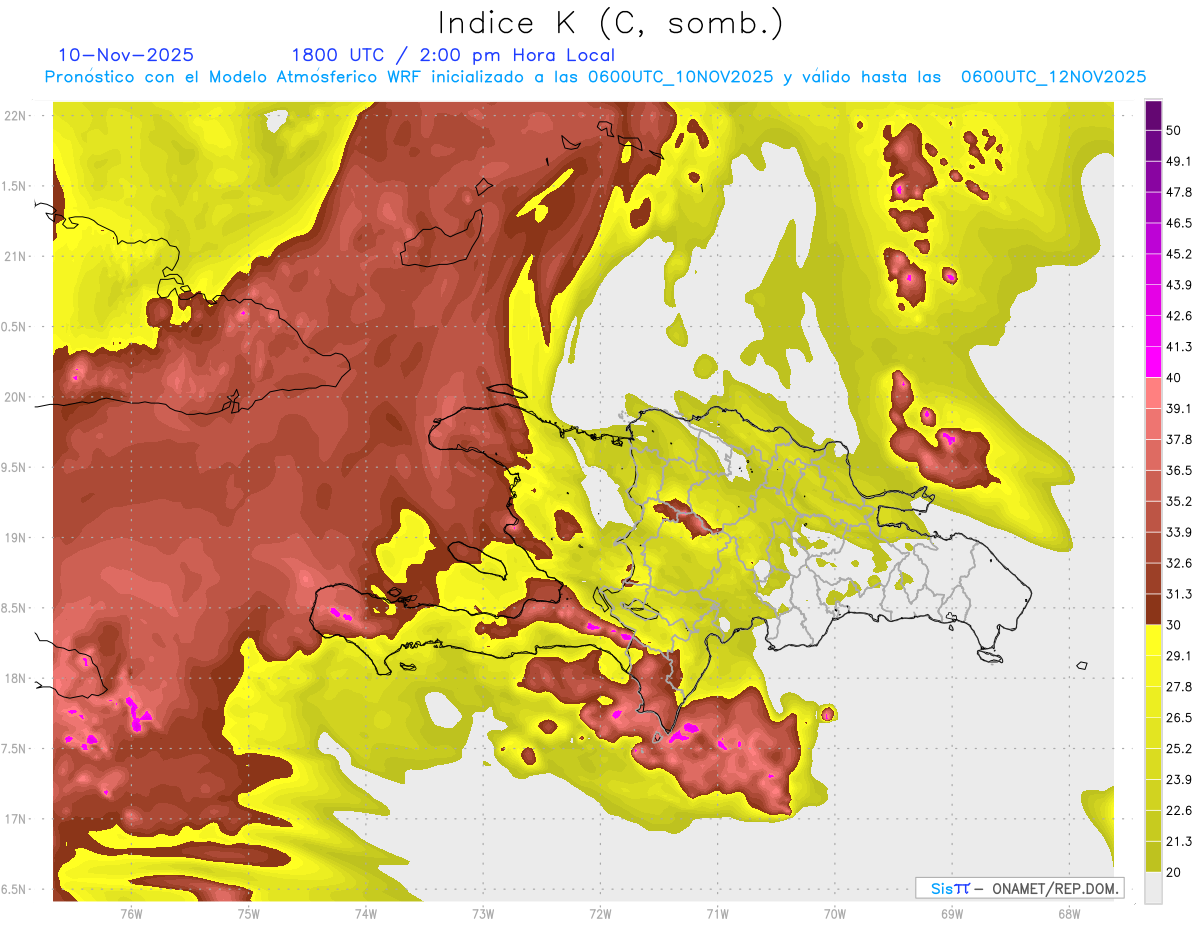The height and width of the screenshot is (927, 1200).
Task: Pick the olive swatch between 20 and 21.3
Action: click(1153, 857)
